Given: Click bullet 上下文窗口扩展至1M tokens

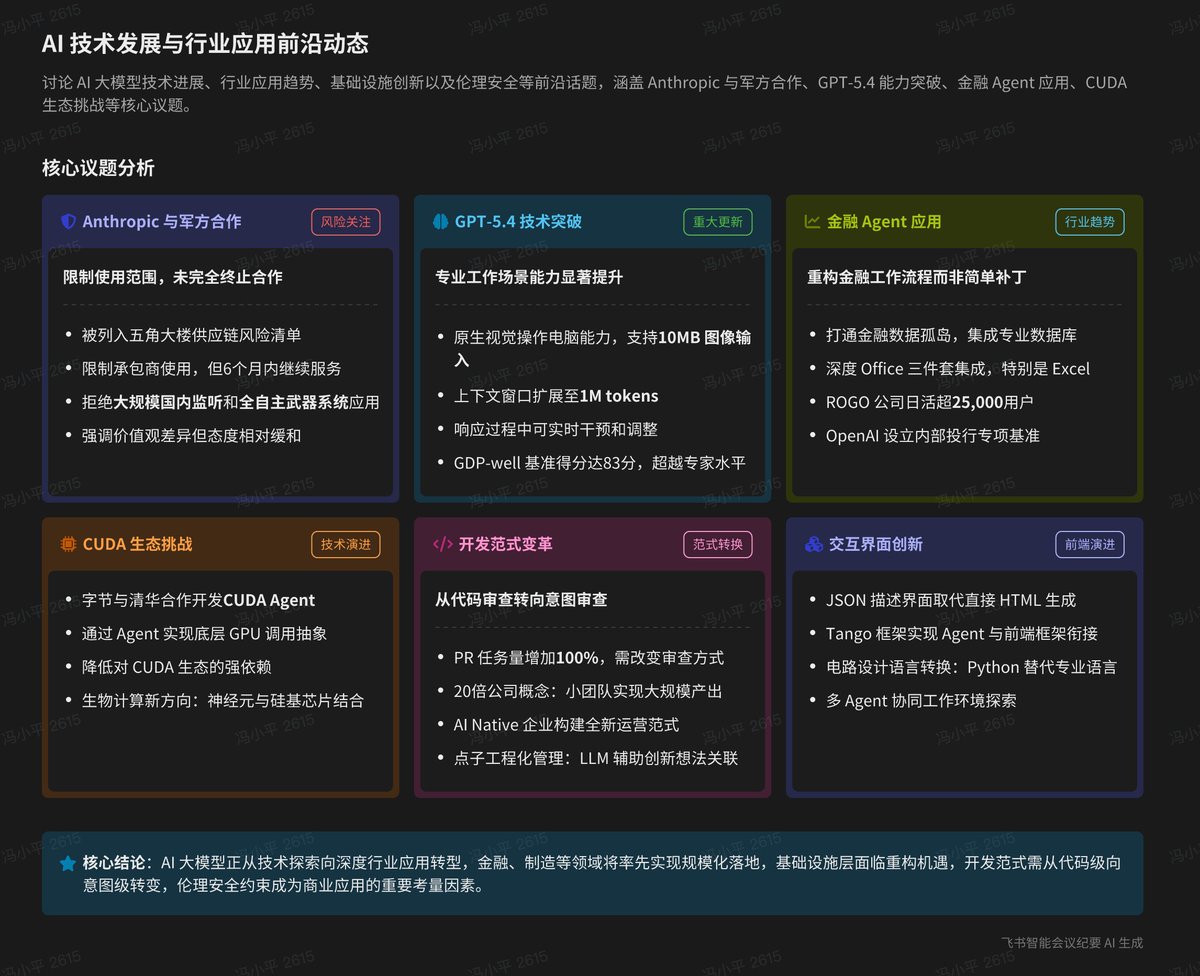Looking at the screenshot, I should (556, 396).
